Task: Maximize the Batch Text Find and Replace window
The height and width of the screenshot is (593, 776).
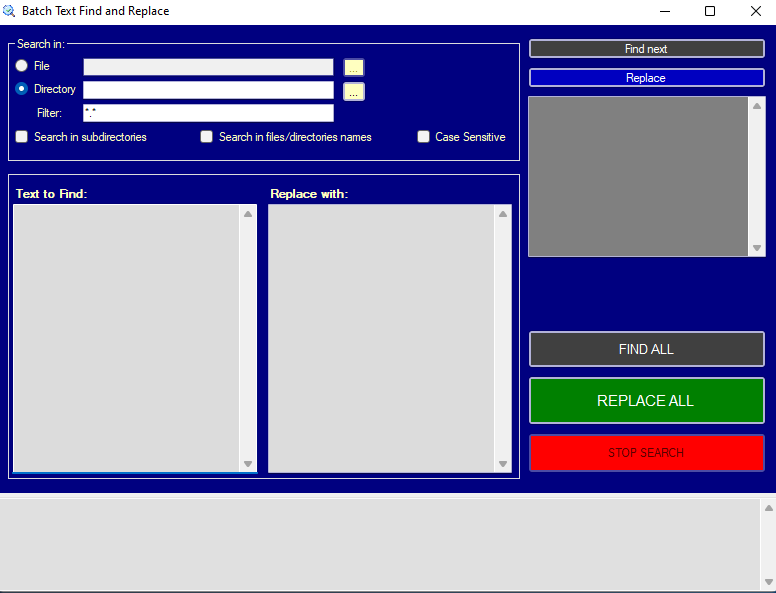Action: (710, 11)
